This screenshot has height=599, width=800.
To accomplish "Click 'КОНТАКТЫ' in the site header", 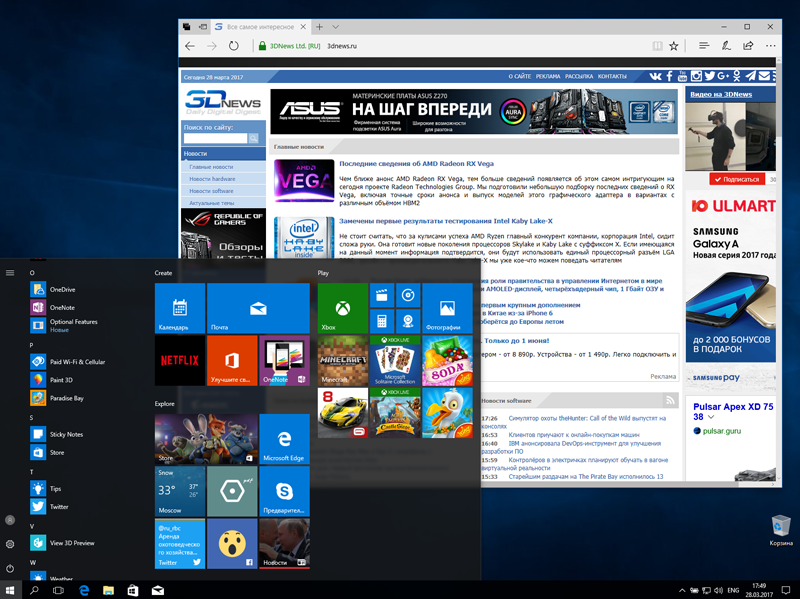I will click(x=612, y=77).
